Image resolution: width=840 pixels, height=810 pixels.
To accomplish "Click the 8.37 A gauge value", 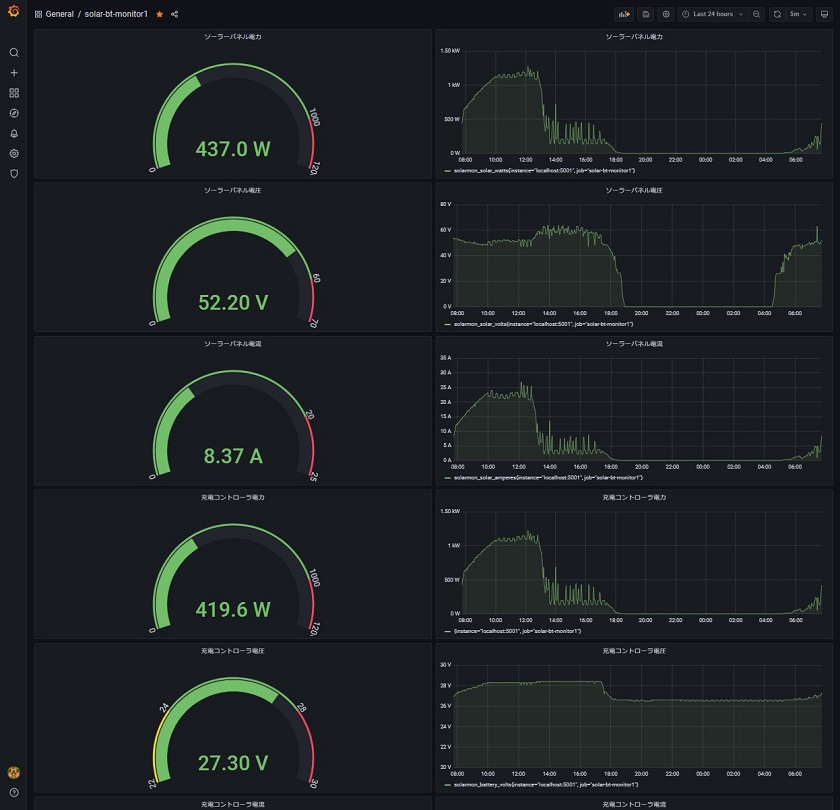I will [232, 456].
